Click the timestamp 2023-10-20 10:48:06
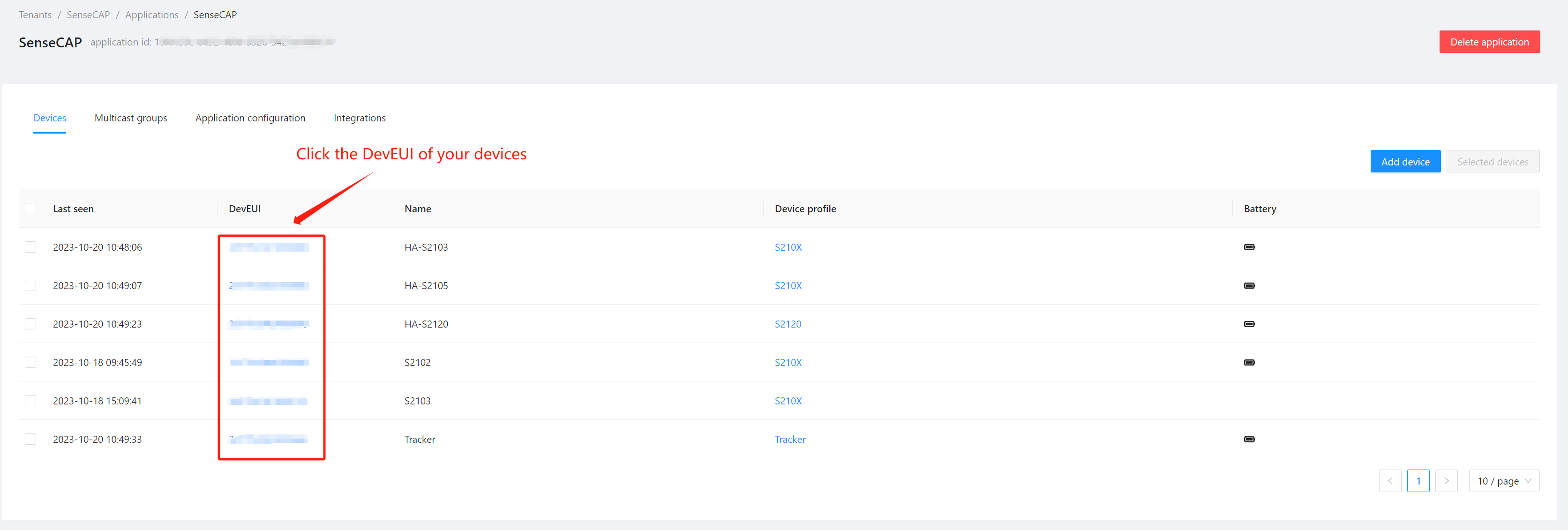The image size is (1568, 530). click(98, 247)
